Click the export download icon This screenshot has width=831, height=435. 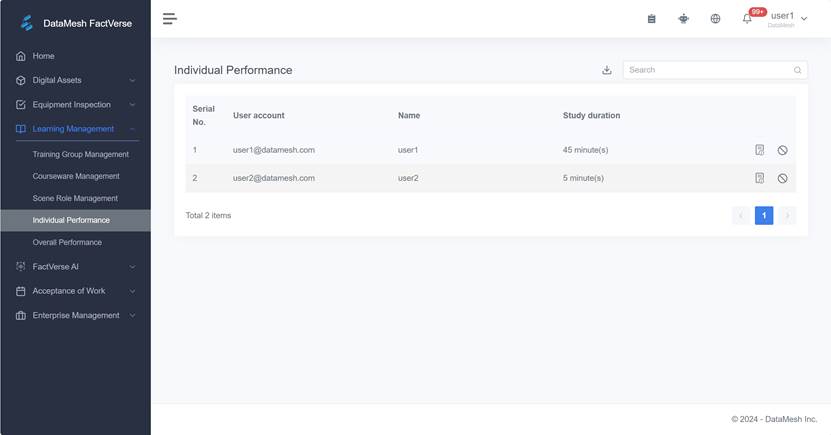coord(606,70)
